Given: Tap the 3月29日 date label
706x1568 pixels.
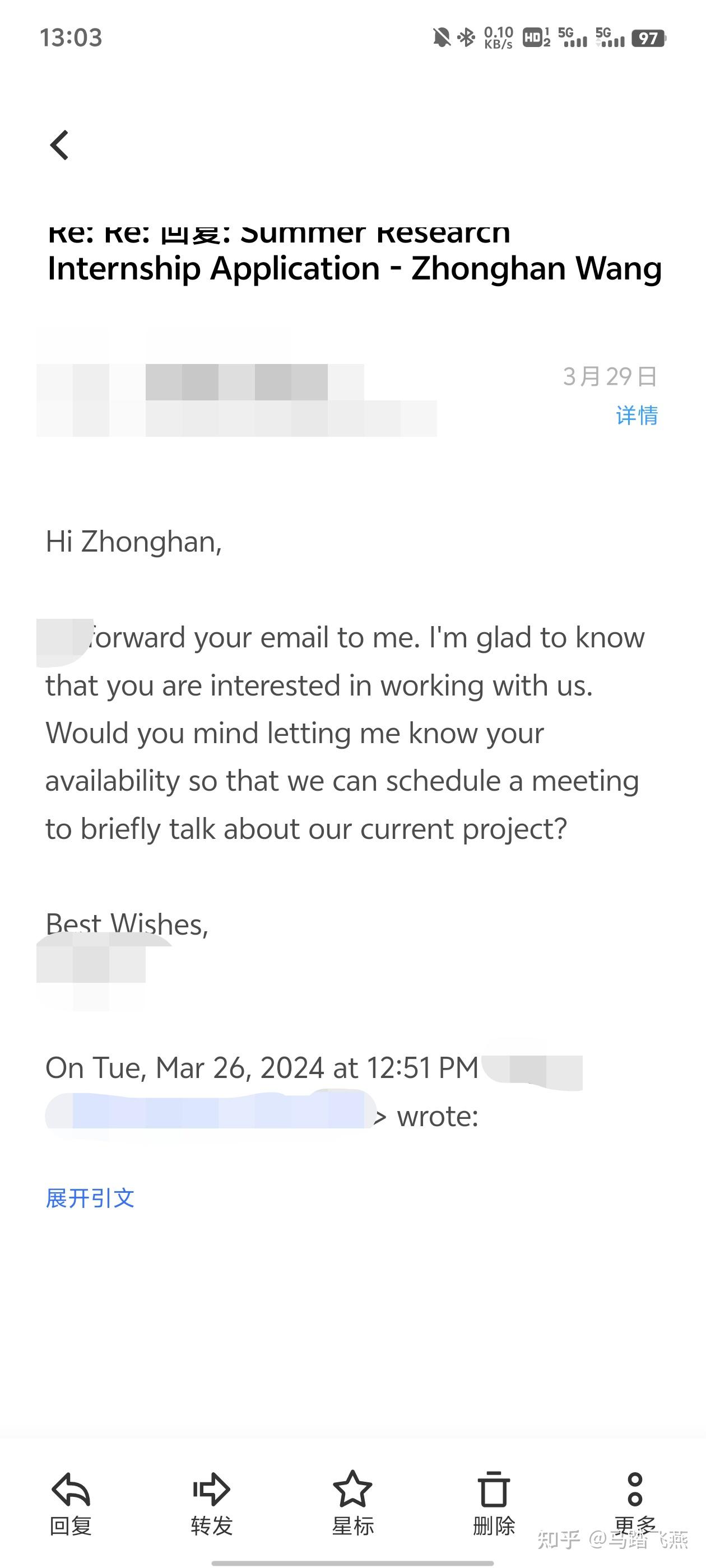Looking at the screenshot, I should [x=610, y=377].
